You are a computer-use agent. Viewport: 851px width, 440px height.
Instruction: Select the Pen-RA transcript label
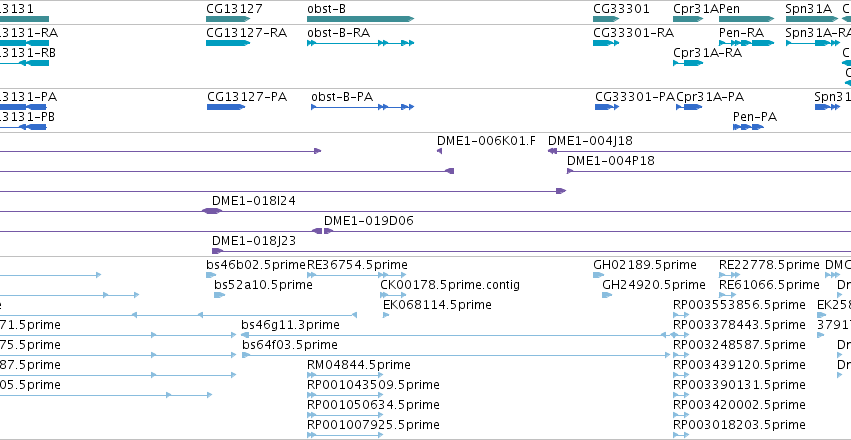coord(741,33)
